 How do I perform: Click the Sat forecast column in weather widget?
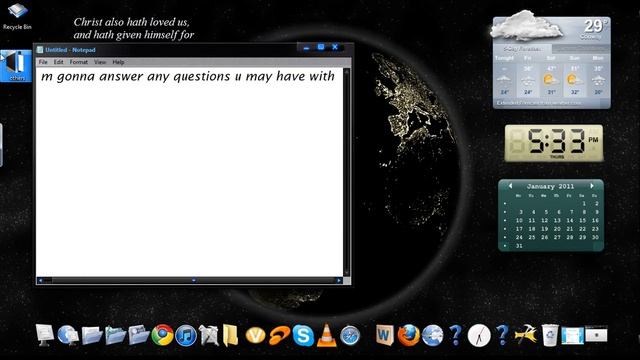pos(551,76)
